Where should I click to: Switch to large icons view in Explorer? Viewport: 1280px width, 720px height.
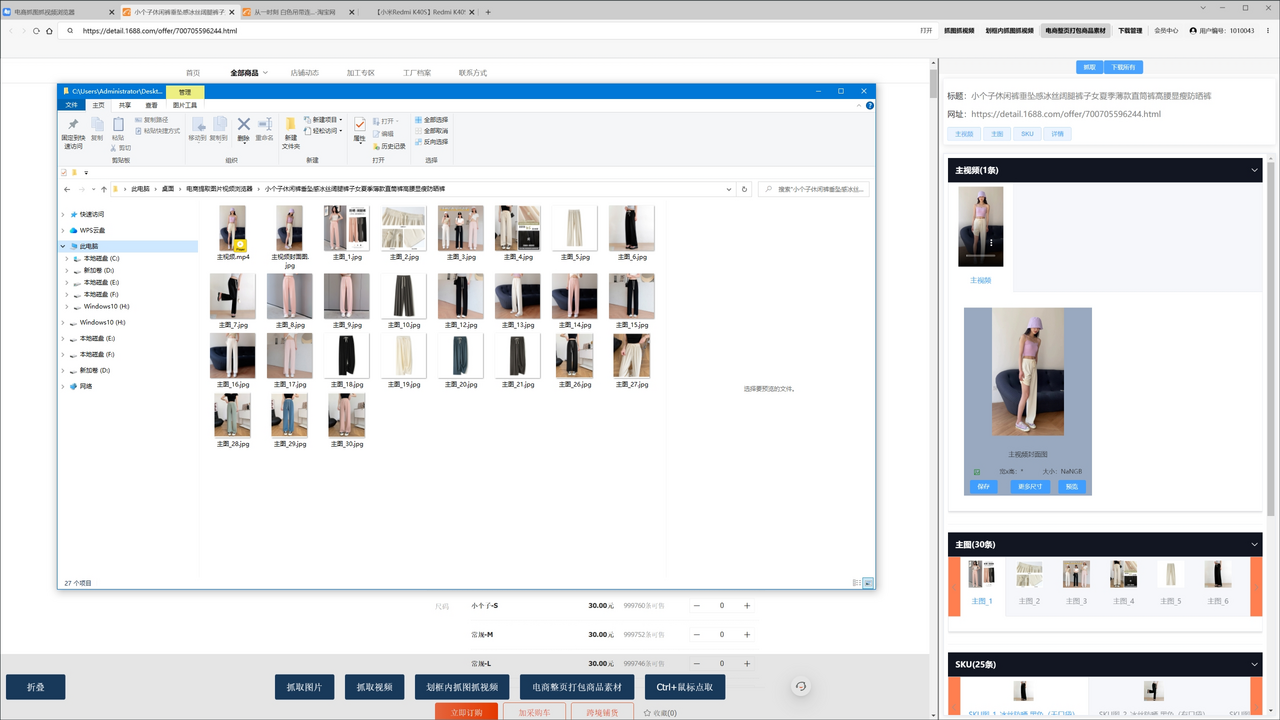pos(867,582)
